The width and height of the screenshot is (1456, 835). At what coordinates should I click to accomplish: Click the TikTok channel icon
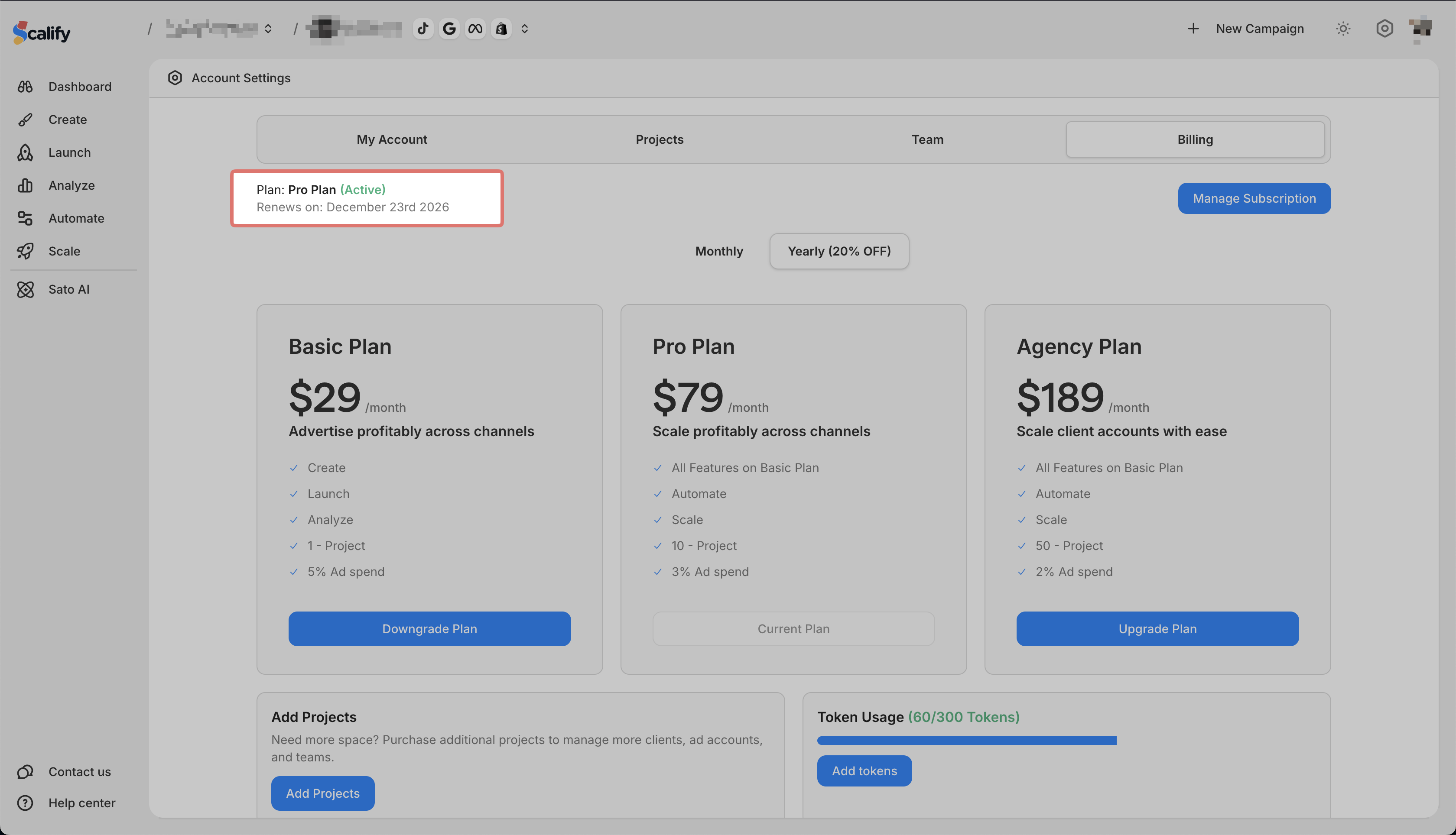(423, 29)
